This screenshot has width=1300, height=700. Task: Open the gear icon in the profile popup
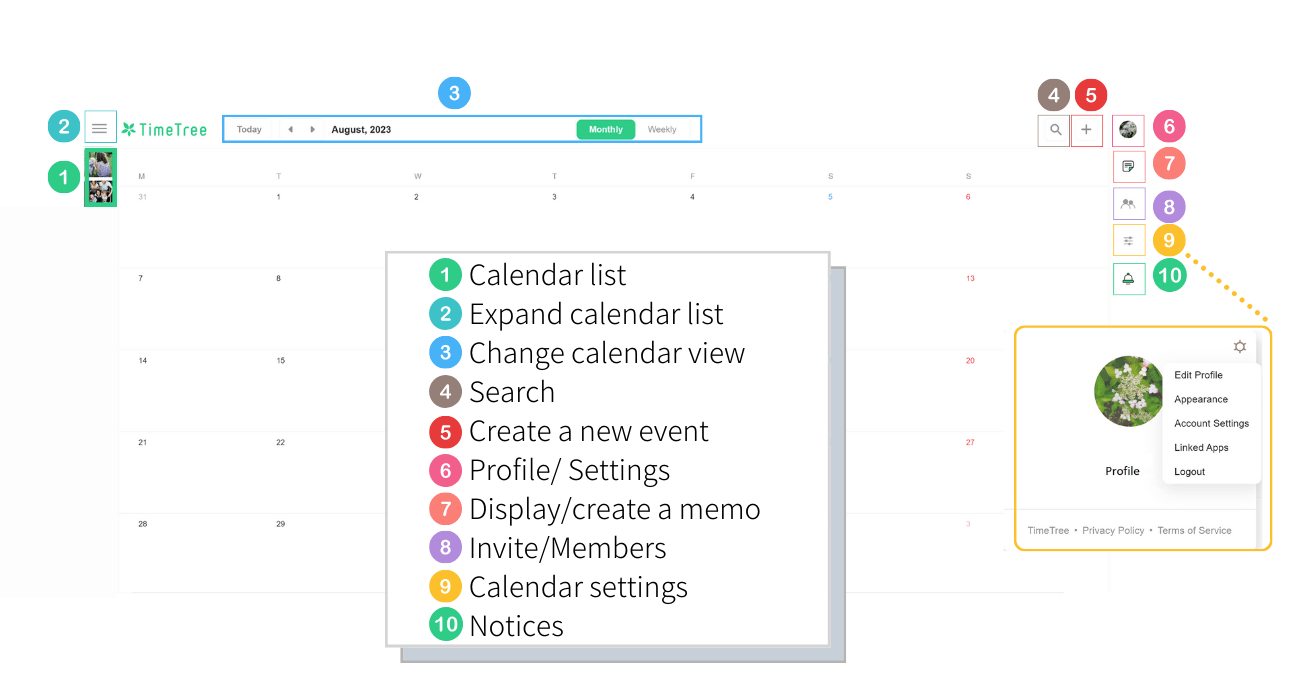pyautogui.click(x=1239, y=347)
